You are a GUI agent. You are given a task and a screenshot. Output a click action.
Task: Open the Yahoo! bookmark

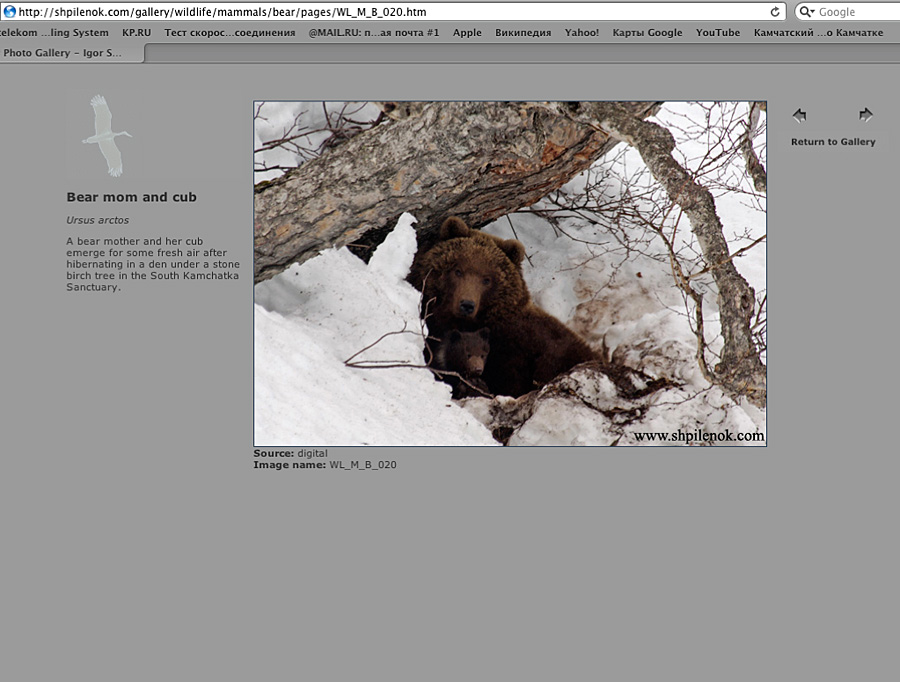click(582, 33)
